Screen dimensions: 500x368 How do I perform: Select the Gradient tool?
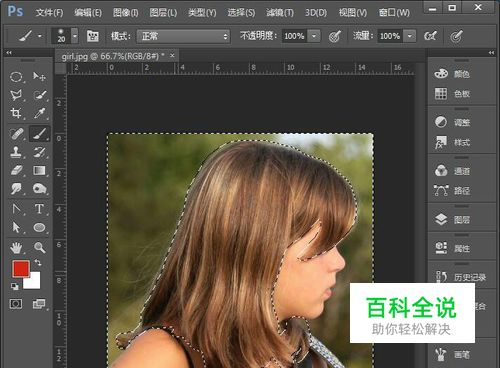tap(40, 170)
